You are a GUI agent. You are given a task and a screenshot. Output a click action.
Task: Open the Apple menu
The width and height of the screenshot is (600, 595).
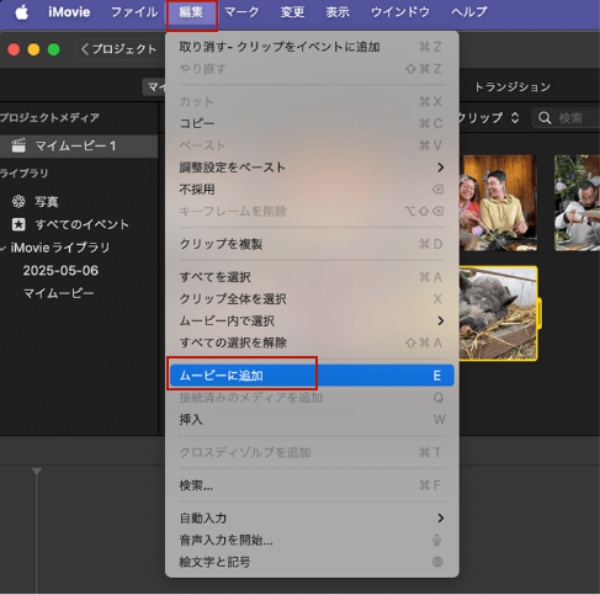coord(21,12)
